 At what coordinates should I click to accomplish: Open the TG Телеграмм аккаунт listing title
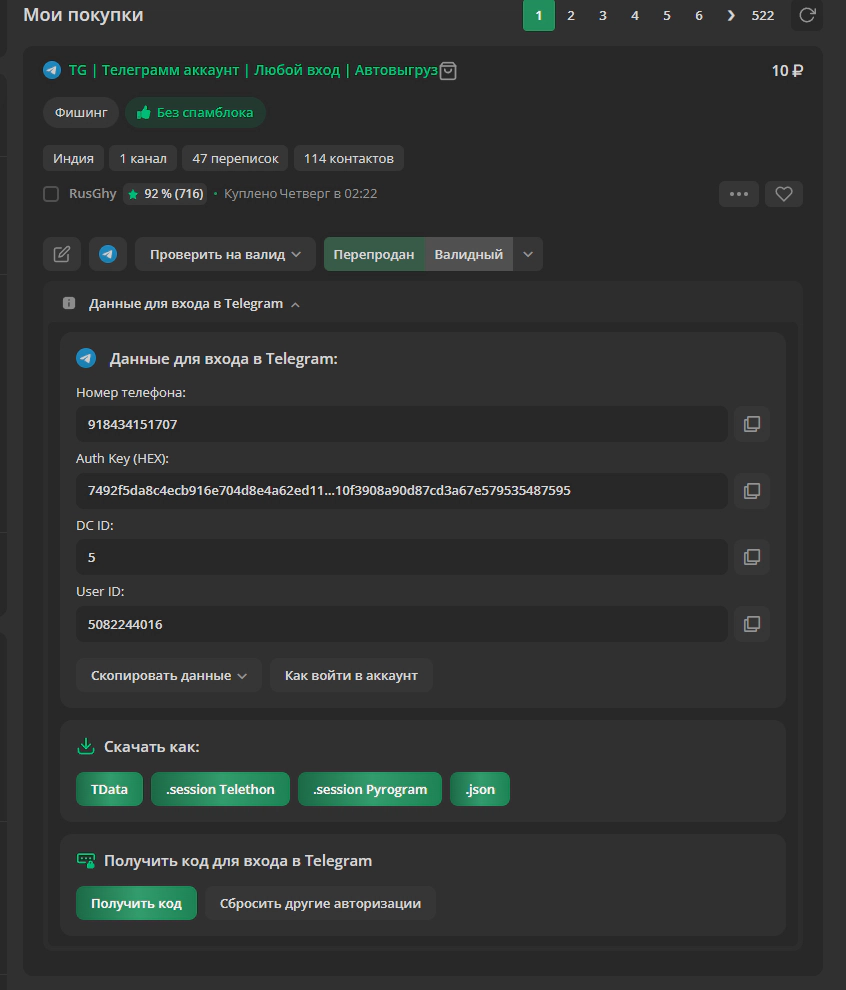pos(253,70)
